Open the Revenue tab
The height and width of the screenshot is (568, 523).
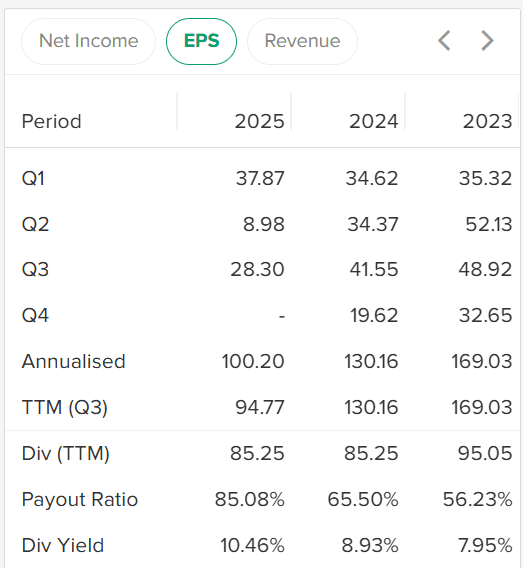pos(302,41)
